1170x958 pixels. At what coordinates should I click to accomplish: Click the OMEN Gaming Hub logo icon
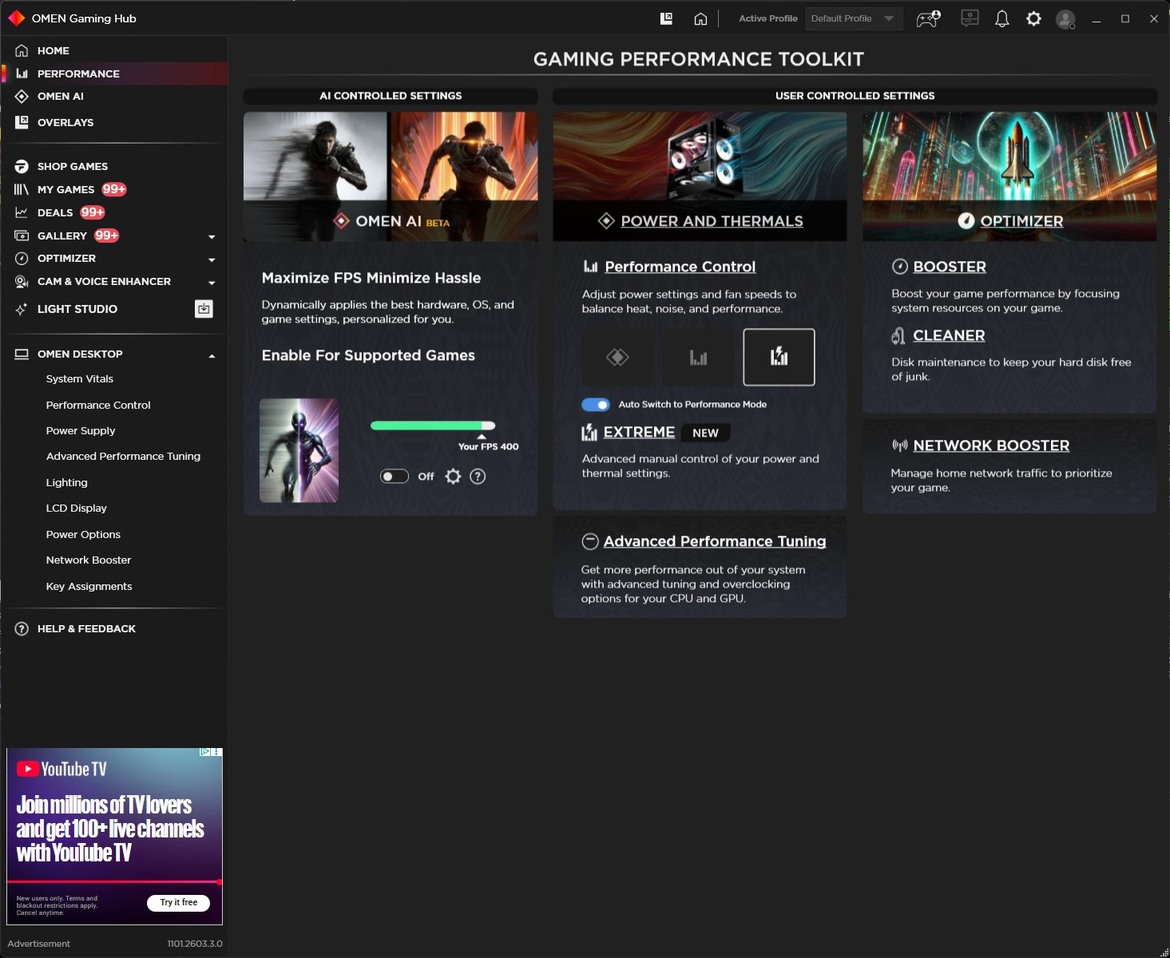tap(16, 18)
